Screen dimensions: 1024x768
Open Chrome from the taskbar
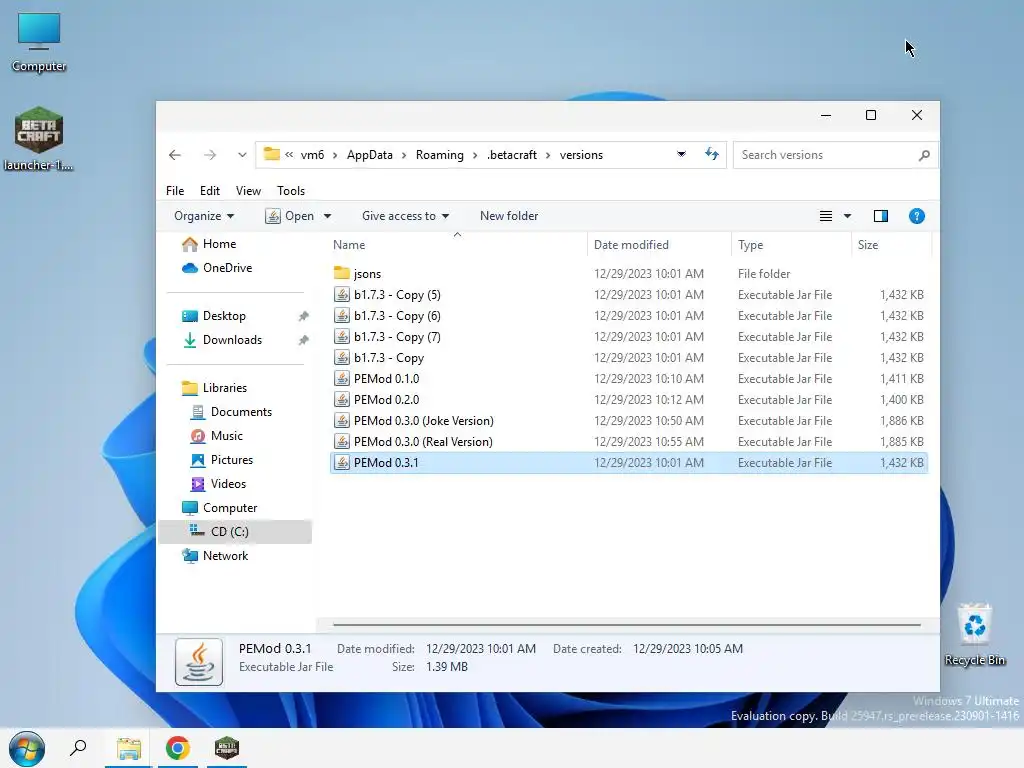pyautogui.click(x=178, y=748)
